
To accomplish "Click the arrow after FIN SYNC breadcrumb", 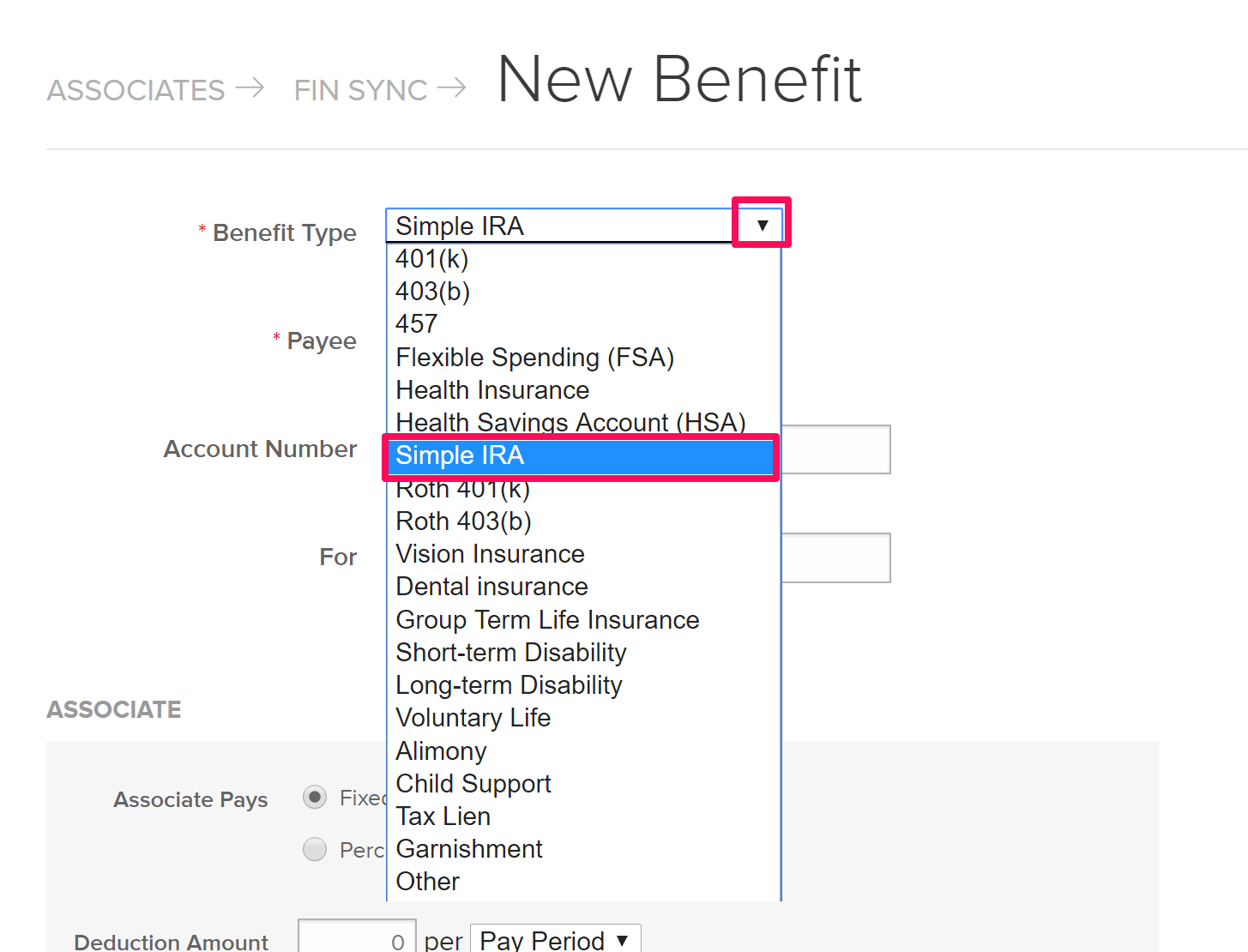I will tap(451, 87).
